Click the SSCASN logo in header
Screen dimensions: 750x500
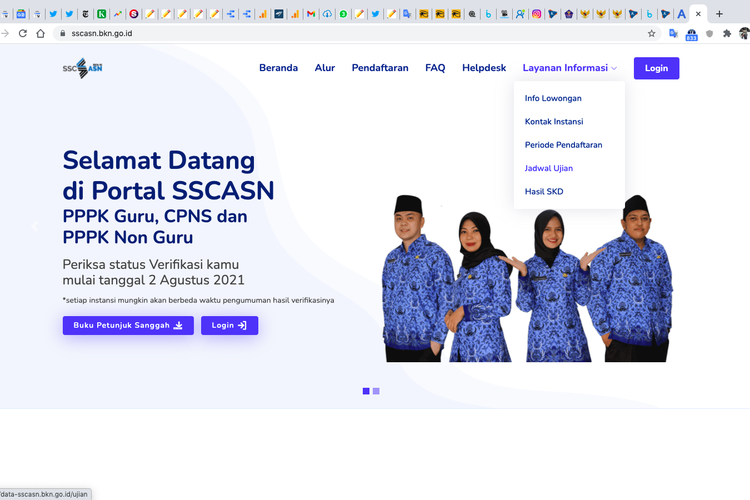tap(82, 68)
